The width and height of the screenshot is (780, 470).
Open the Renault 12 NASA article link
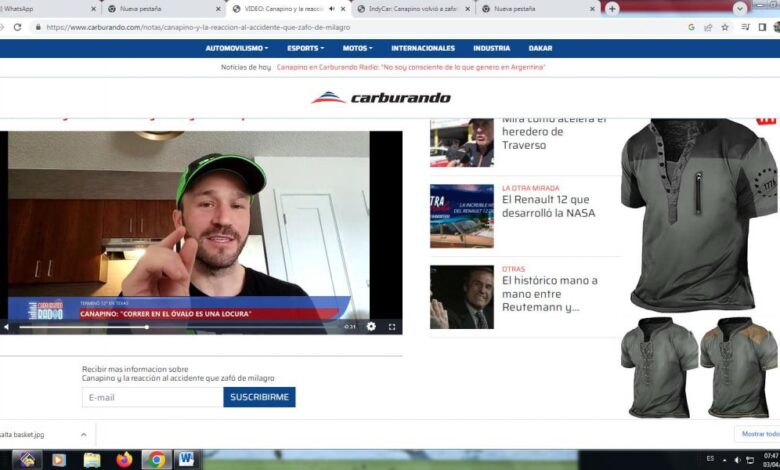click(548, 206)
